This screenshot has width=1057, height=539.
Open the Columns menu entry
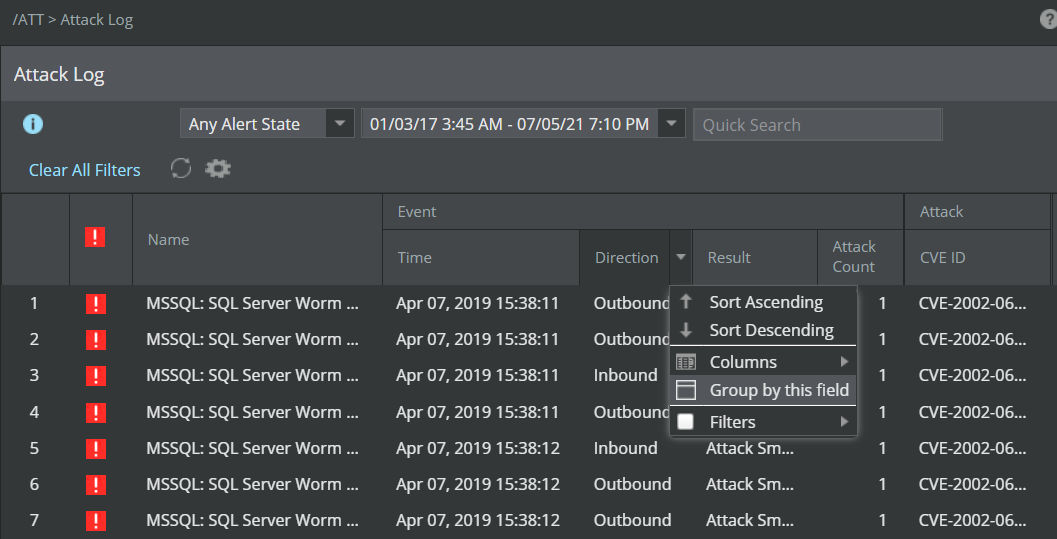click(x=763, y=362)
